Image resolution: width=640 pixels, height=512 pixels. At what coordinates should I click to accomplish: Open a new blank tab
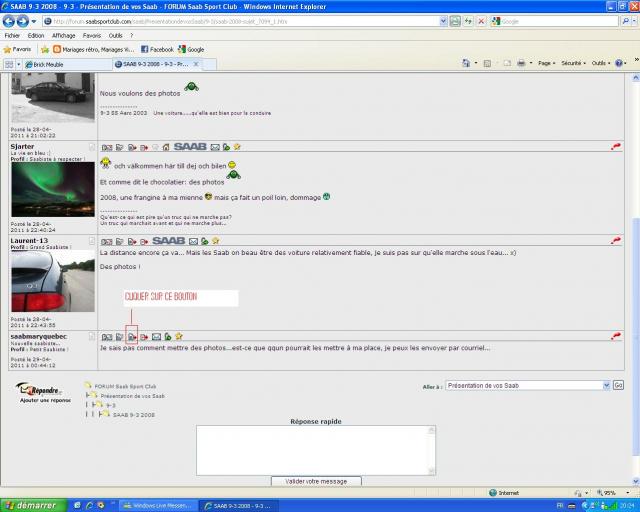[209, 64]
